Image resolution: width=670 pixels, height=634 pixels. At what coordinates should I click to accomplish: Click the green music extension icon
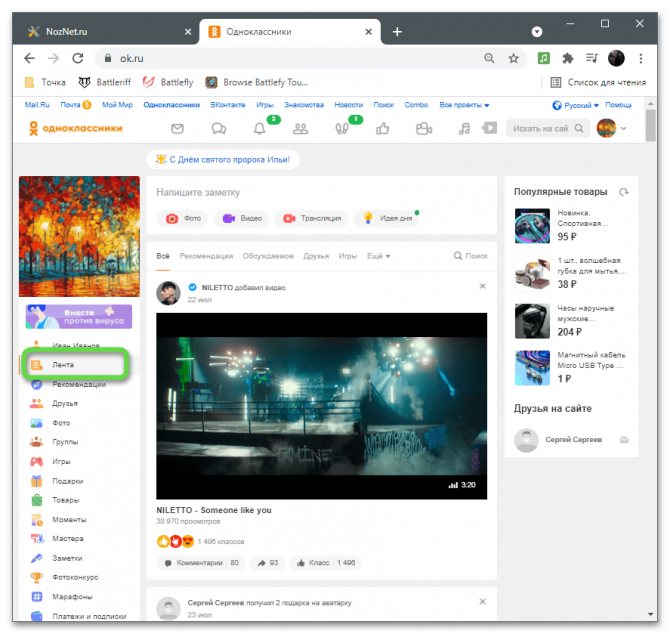[x=544, y=58]
